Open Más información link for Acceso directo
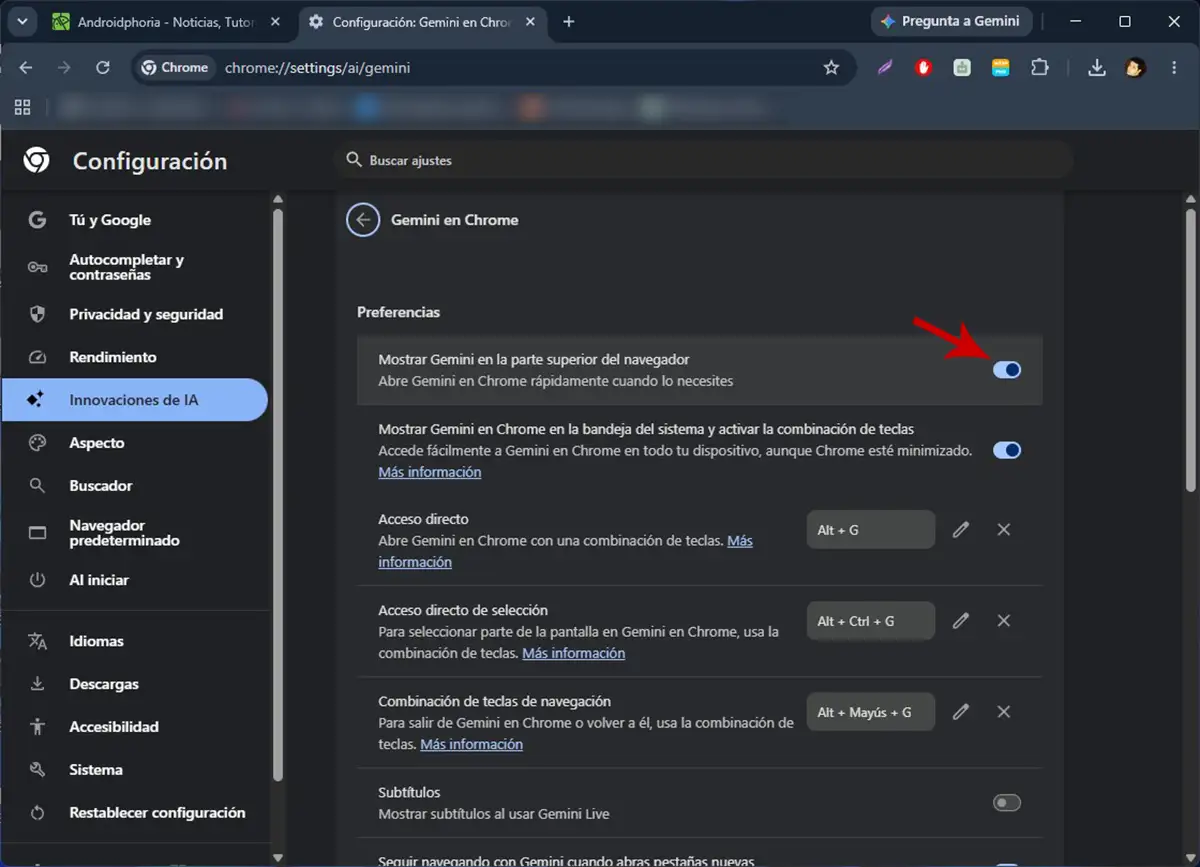The height and width of the screenshot is (867, 1200). [566, 551]
